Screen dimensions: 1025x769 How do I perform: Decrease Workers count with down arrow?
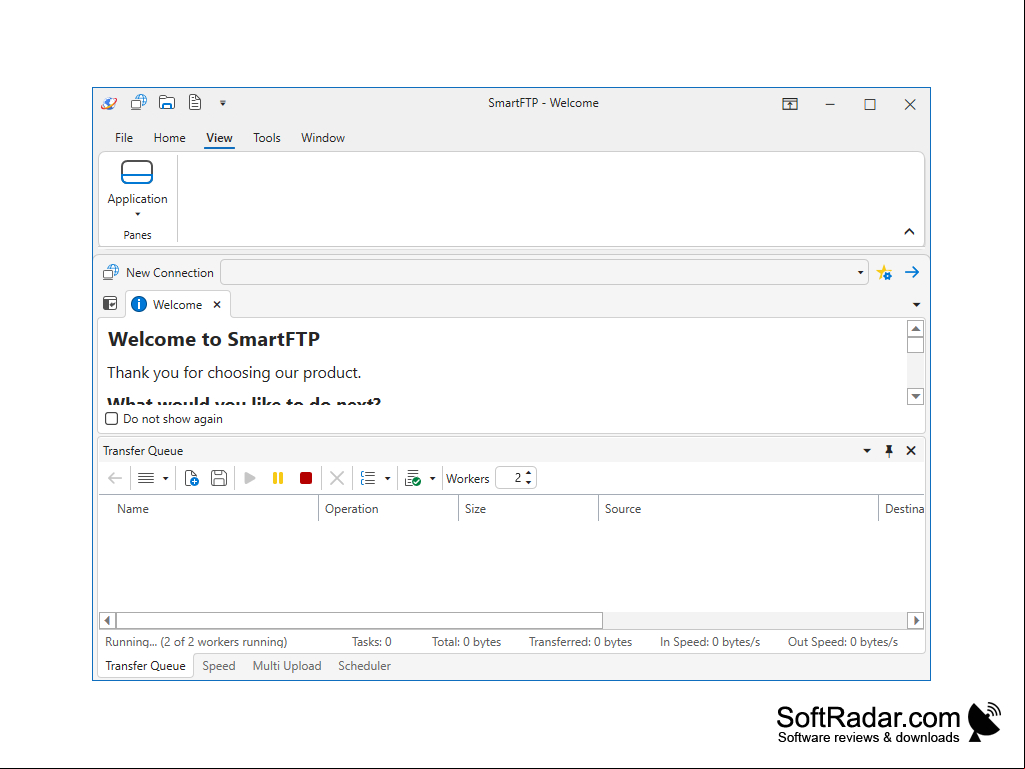click(x=528, y=483)
